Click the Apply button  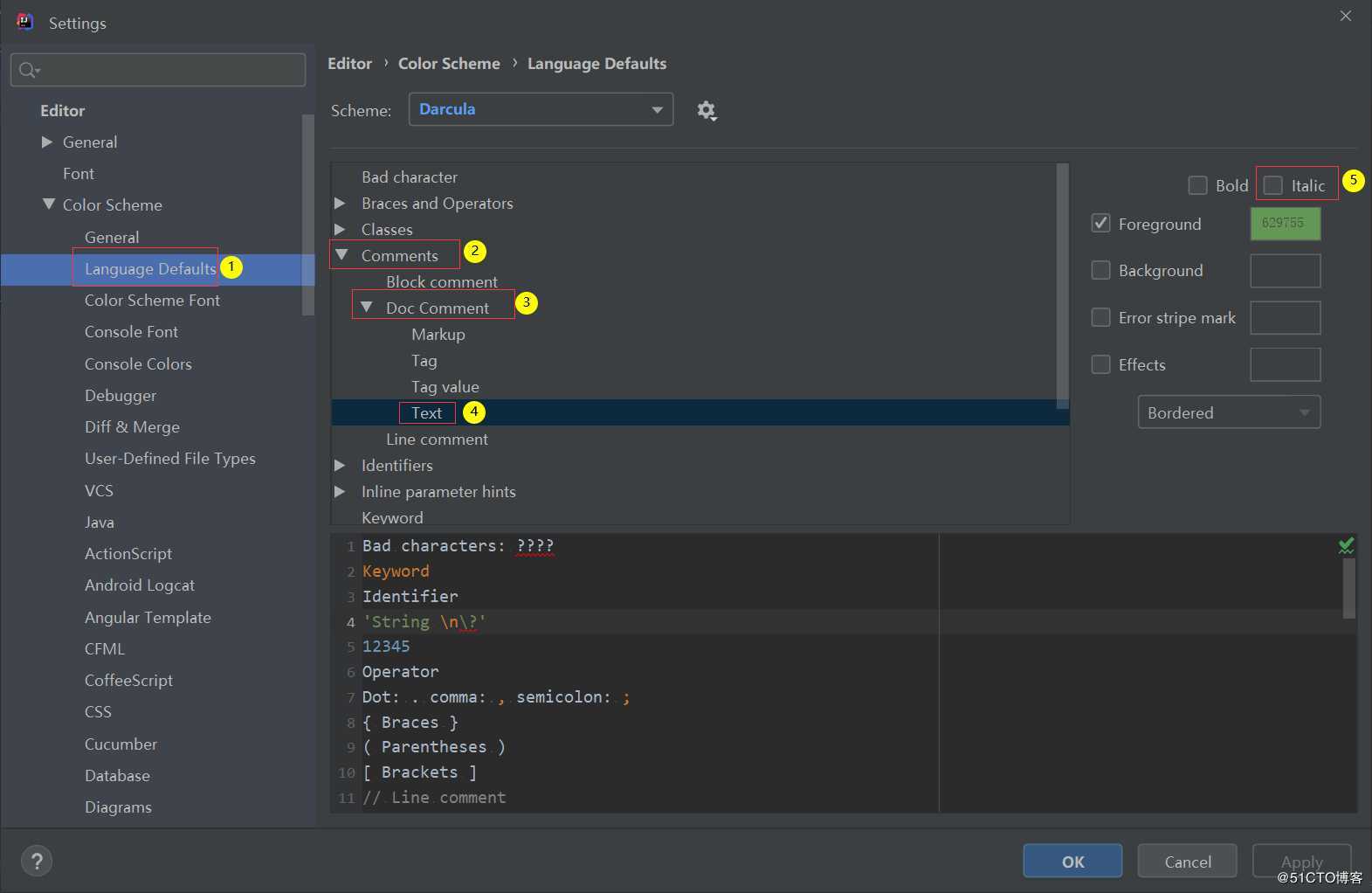[x=1301, y=862]
